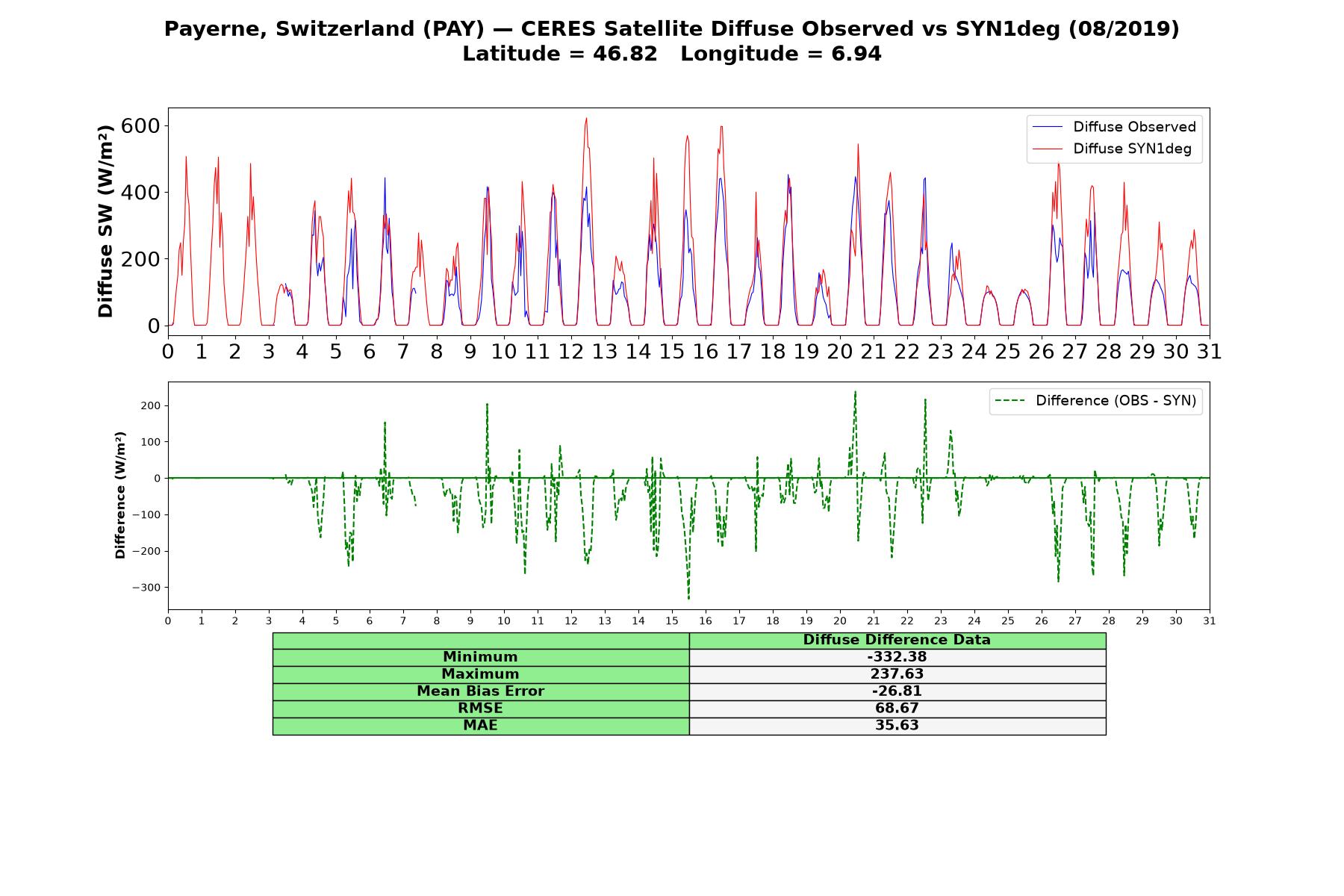This screenshot has width=1344, height=896.
Task: Click the Latitude and Longitude subtitle text
Action: (x=671, y=55)
